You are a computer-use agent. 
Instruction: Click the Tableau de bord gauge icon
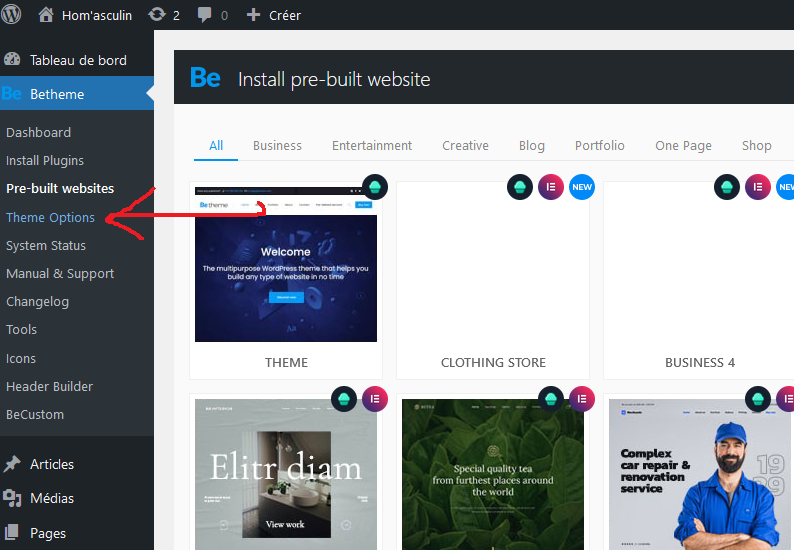click(12, 59)
